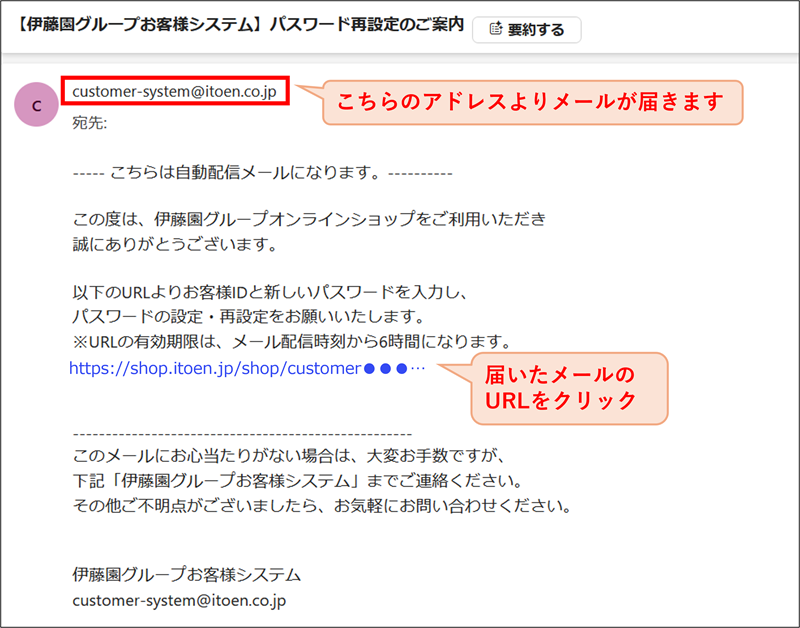This screenshot has height=628, width=800.
Task: Select the sender address customer-system@itoen.co.jp
Action: pos(176,91)
